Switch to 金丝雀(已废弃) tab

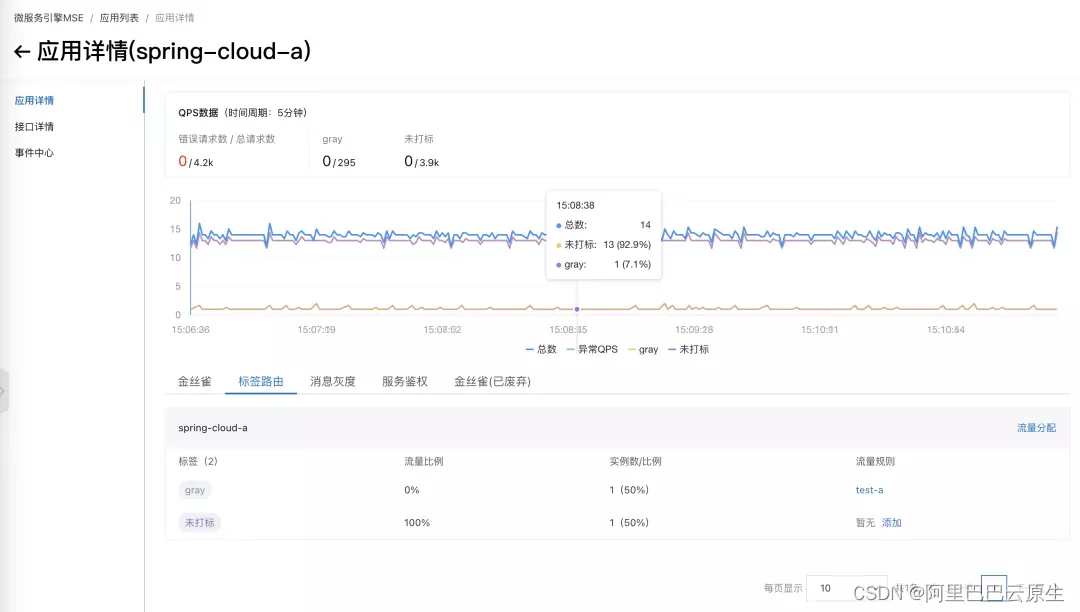pos(492,381)
